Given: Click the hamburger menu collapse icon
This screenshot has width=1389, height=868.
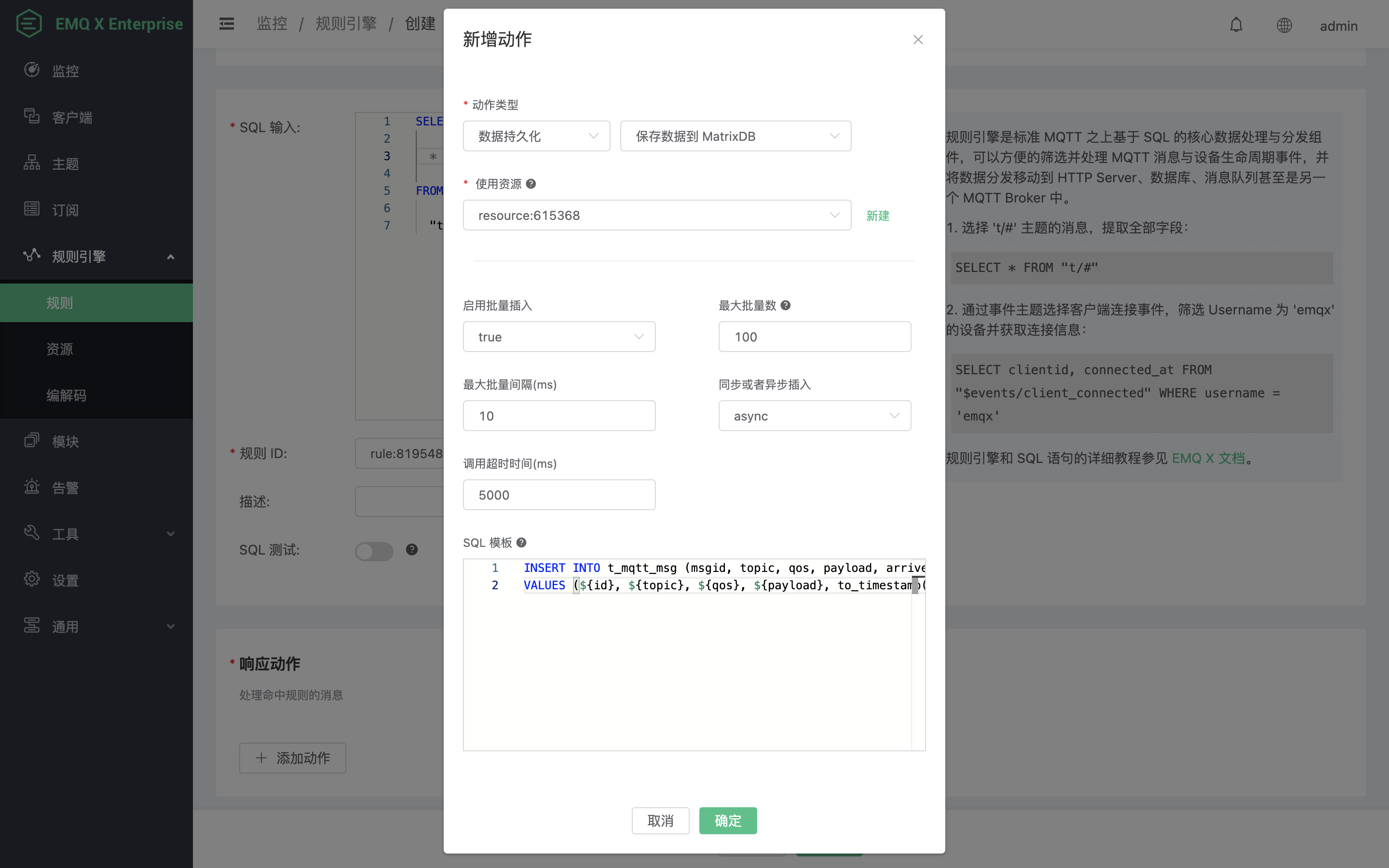Looking at the screenshot, I should (226, 24).
